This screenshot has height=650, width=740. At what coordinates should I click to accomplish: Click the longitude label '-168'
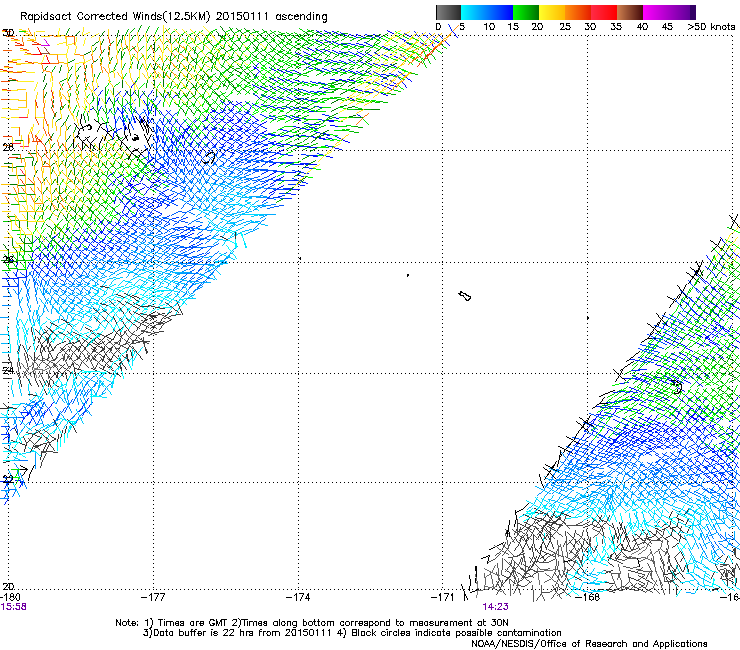pyautogui.click(x=588, y=597)
